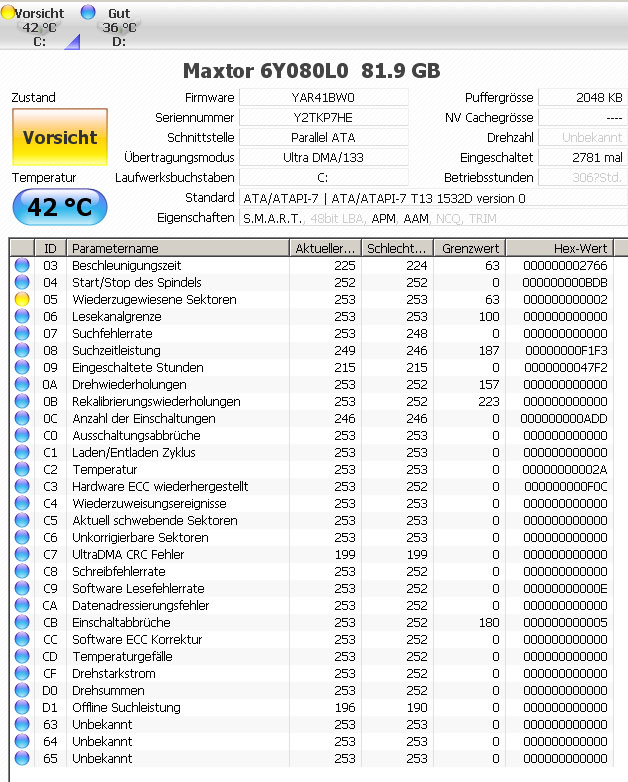Click the Standard field ATA/ATAPI-7
Viewport: 628px width, 782px height.
(433, 198)
